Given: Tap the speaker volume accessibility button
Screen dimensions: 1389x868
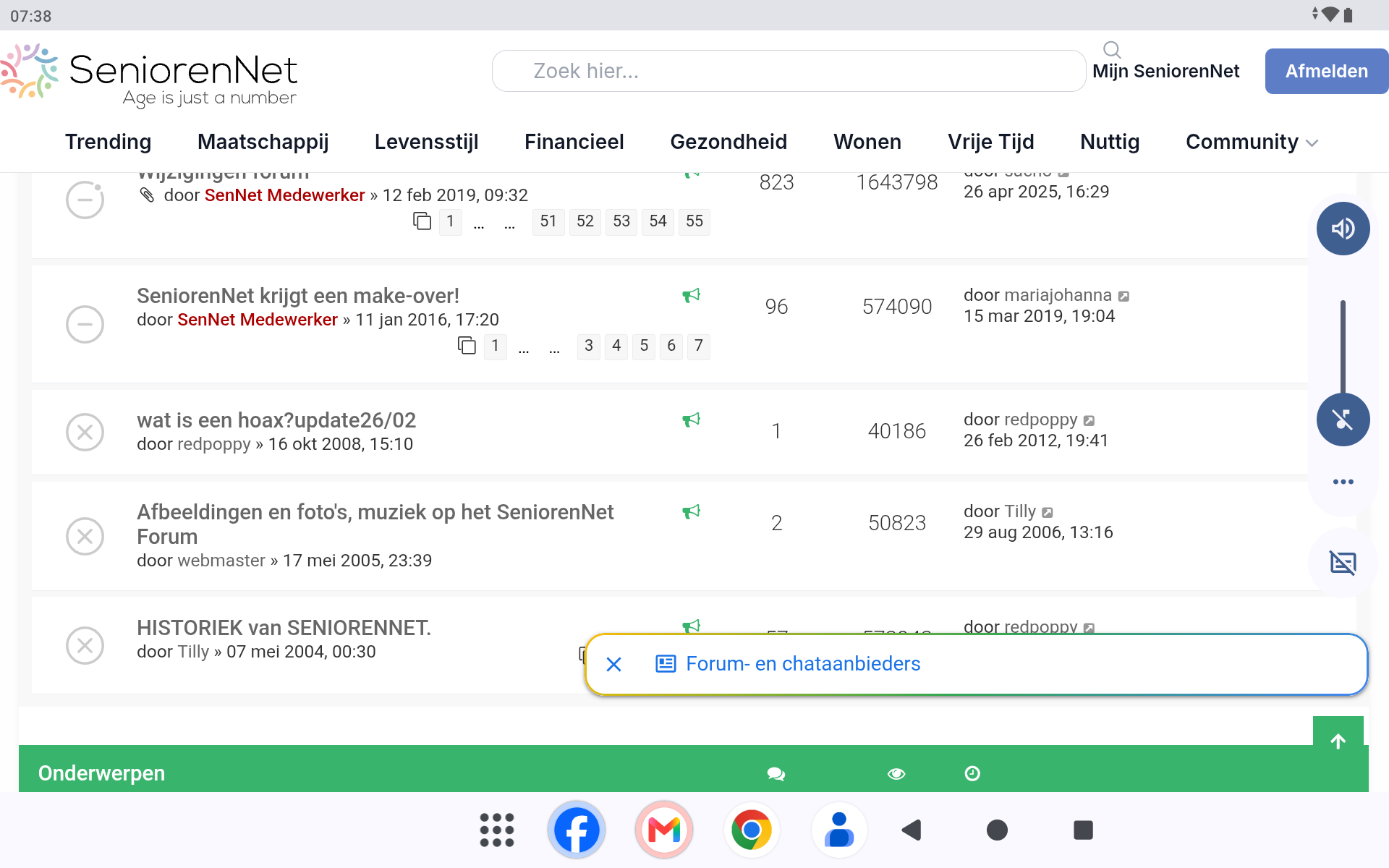Looking at the screenshot, I should [x=1343, y=229].
